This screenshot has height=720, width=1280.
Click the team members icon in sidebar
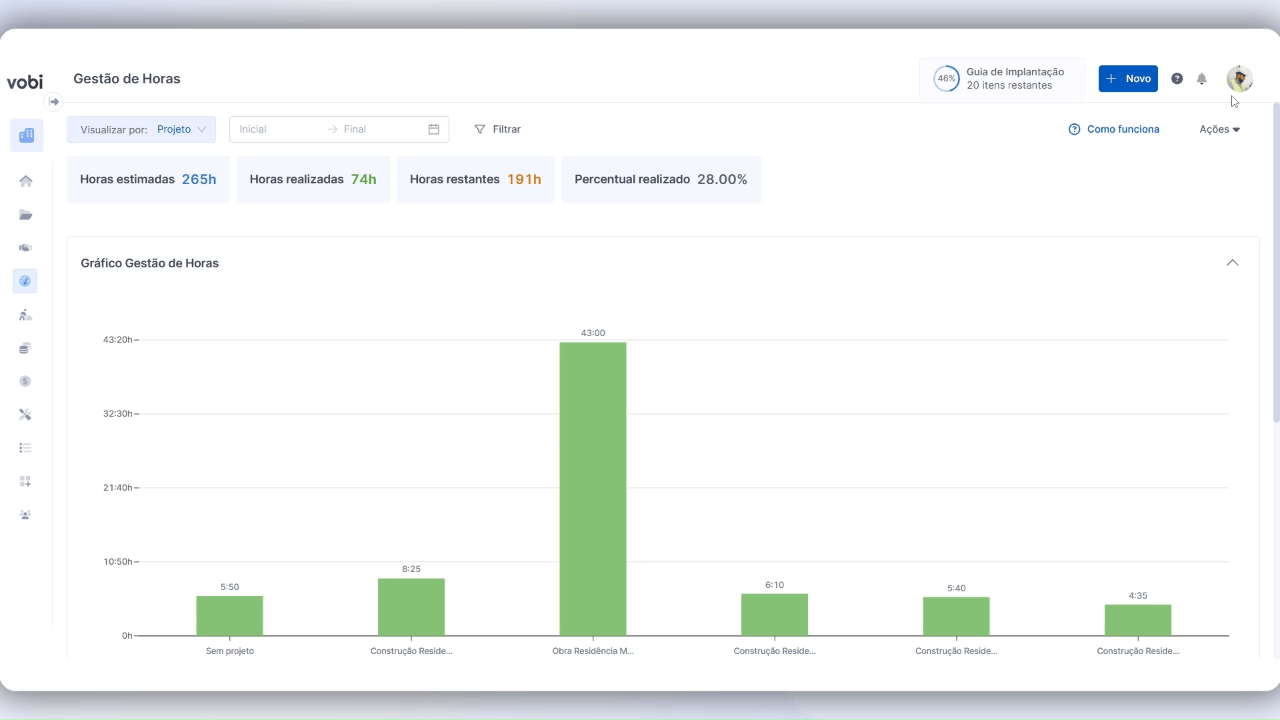(26, 515)
